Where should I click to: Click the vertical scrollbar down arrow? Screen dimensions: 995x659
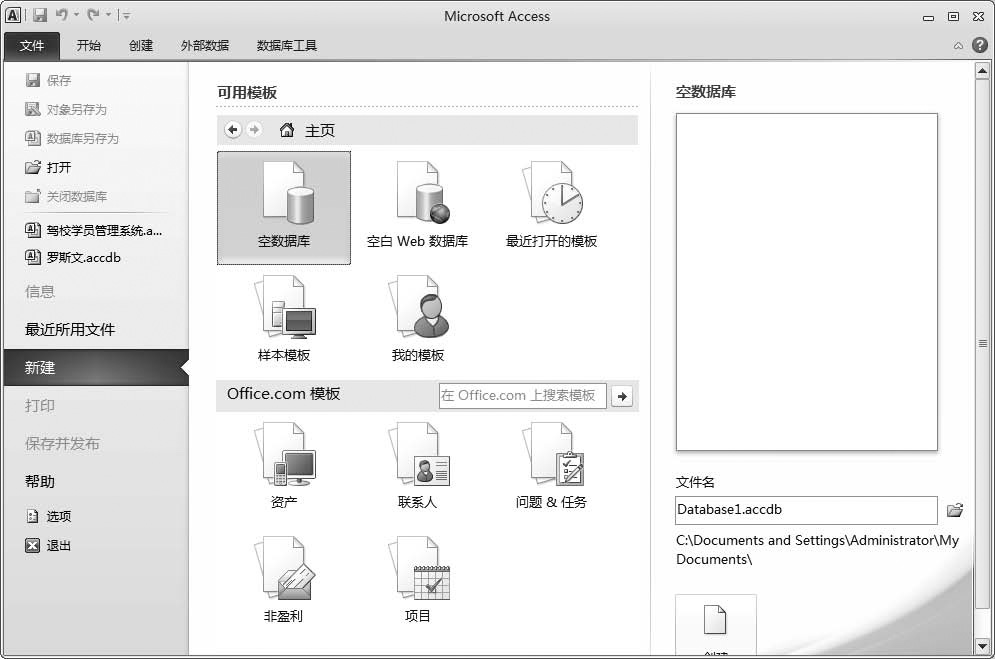tap(982, 646)
